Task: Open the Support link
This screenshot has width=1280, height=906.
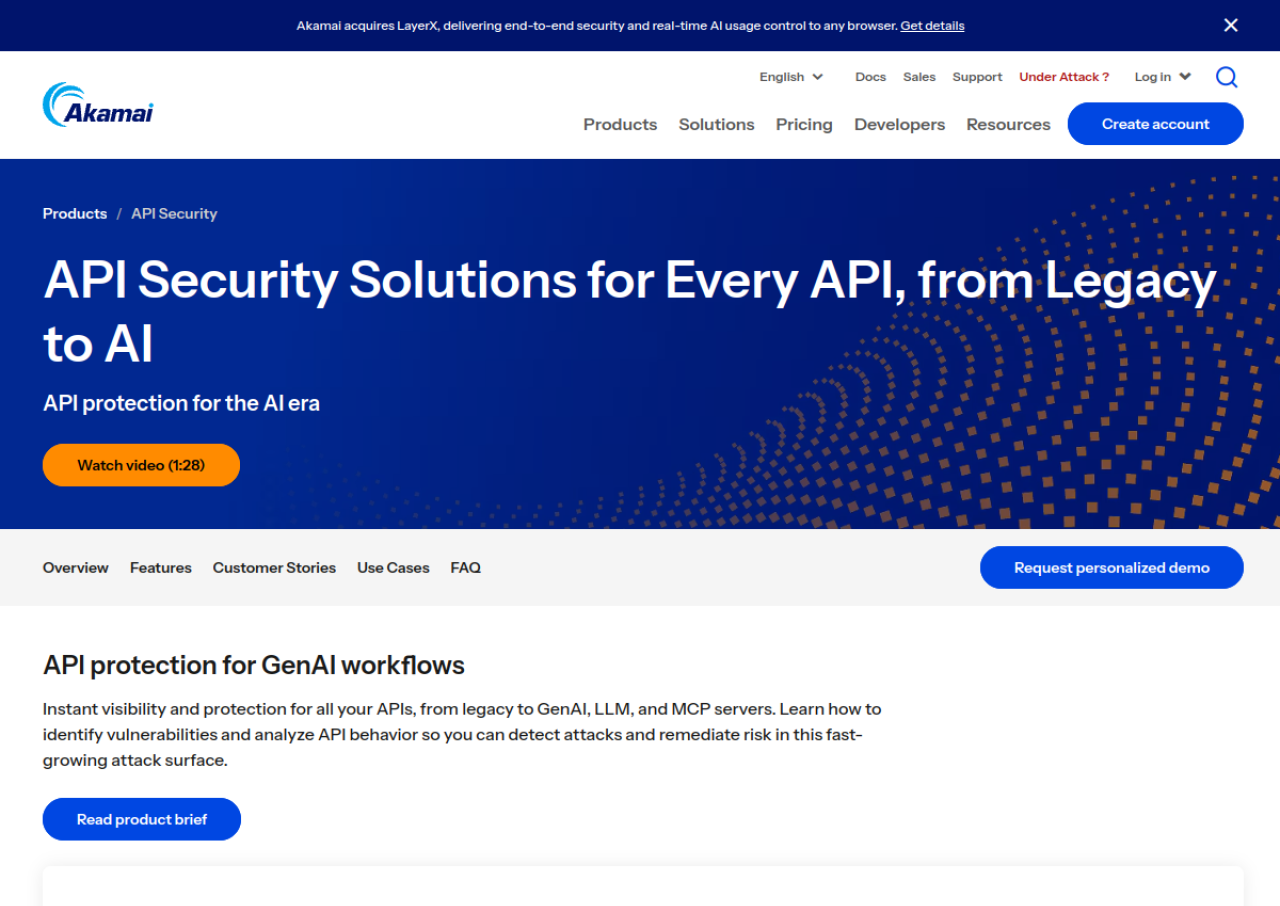Action: click(x=977, y=77)
